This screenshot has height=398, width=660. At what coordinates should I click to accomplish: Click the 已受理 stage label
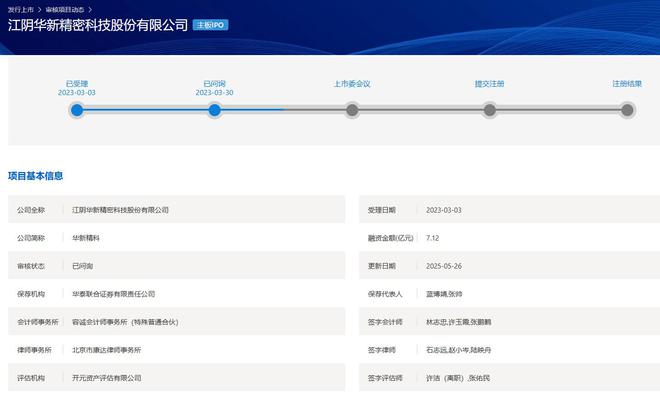tap(77, 84)
